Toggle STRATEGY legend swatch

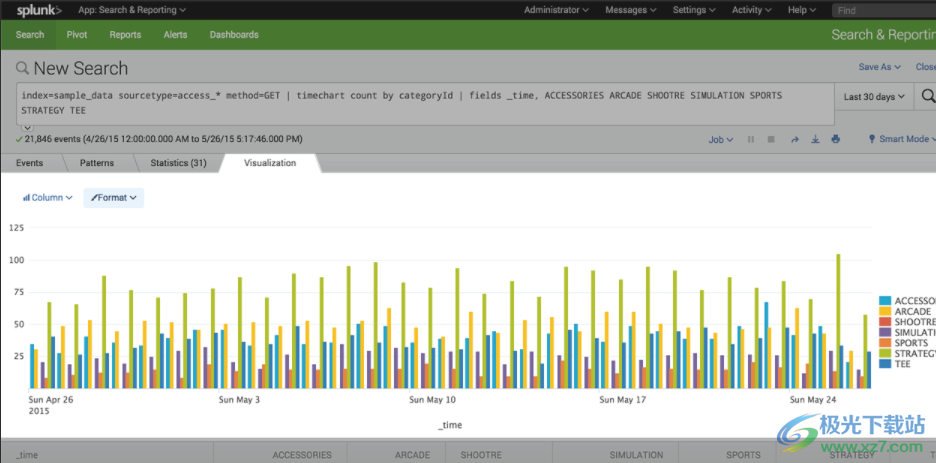[886, 353]
